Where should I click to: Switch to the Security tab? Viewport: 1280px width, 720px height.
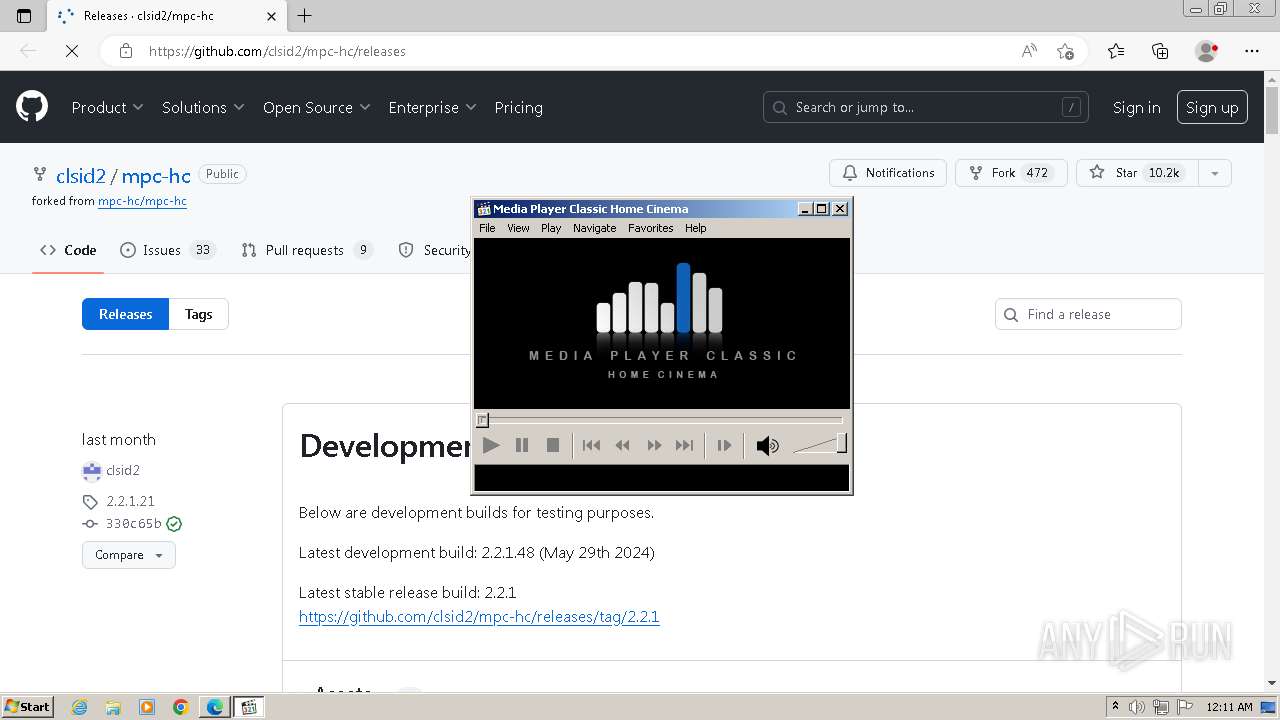tap(434, 250)
